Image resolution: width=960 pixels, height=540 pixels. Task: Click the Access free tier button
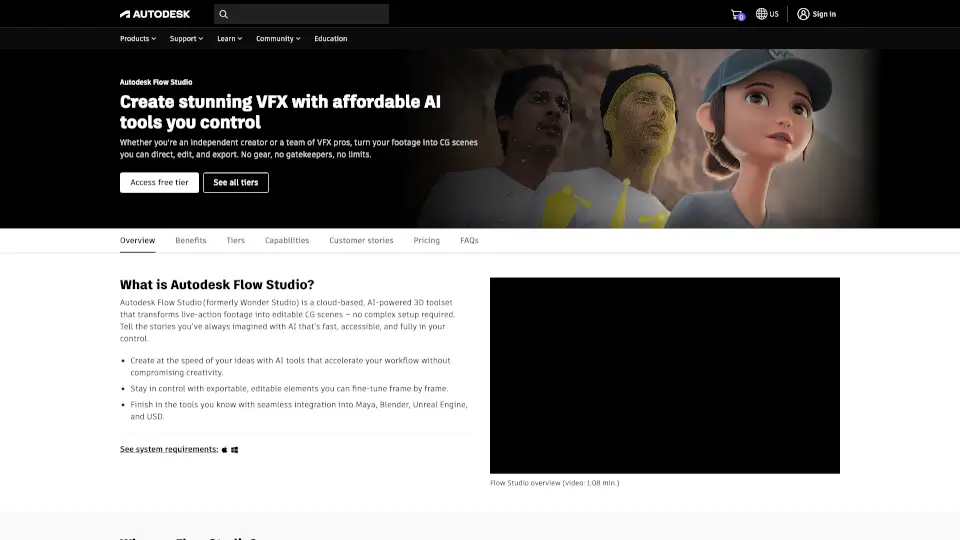click(159, 182)
